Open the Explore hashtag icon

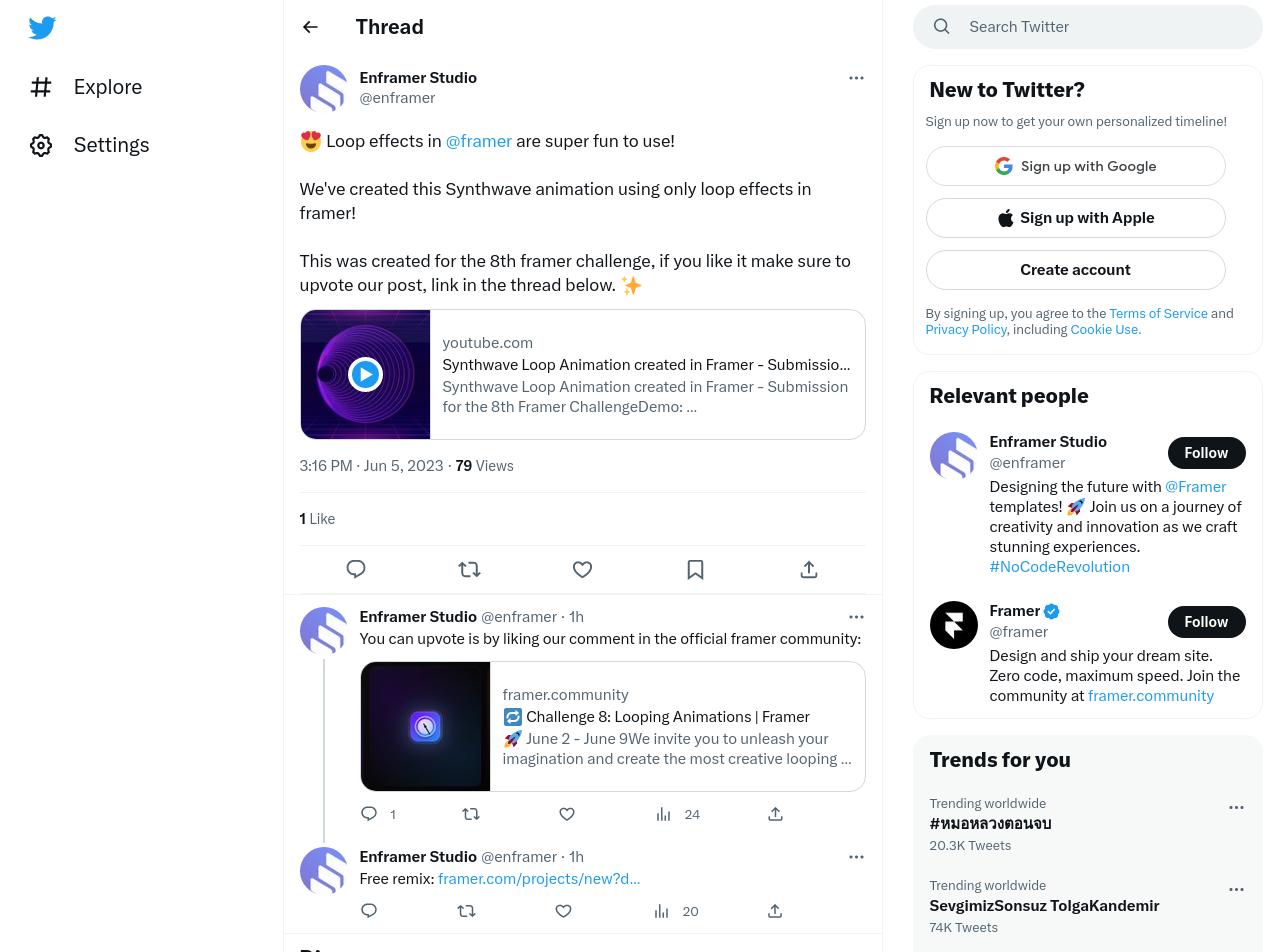tap(41, 87)
